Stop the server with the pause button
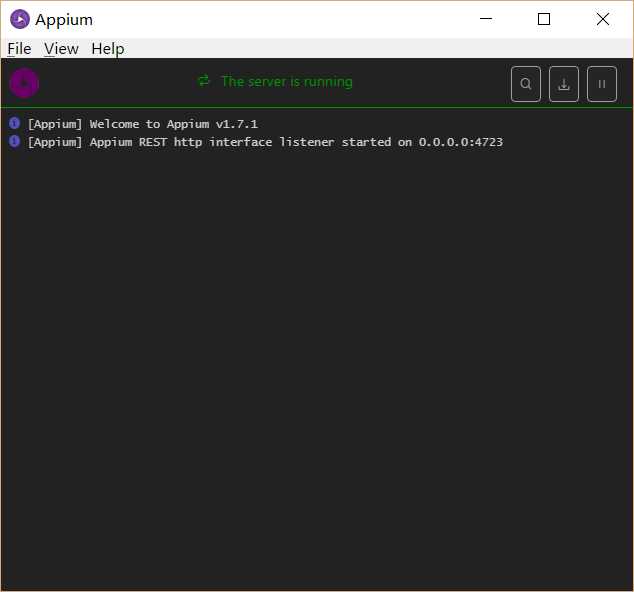 (x=602, y=84)
